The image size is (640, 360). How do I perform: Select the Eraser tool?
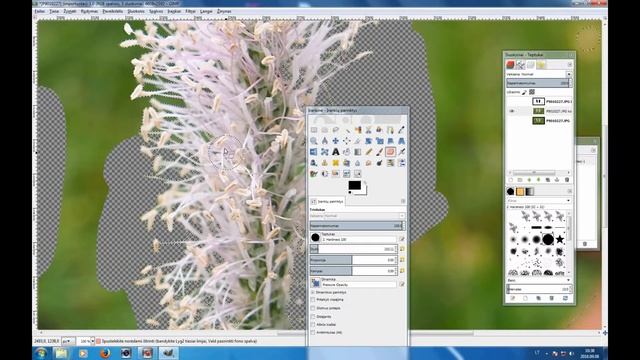click(x=391, y=152)
